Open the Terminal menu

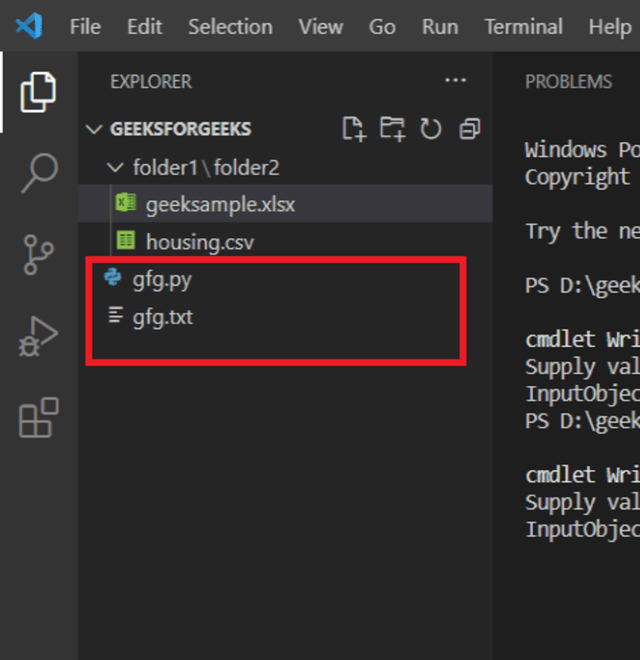tap(523, 27)
